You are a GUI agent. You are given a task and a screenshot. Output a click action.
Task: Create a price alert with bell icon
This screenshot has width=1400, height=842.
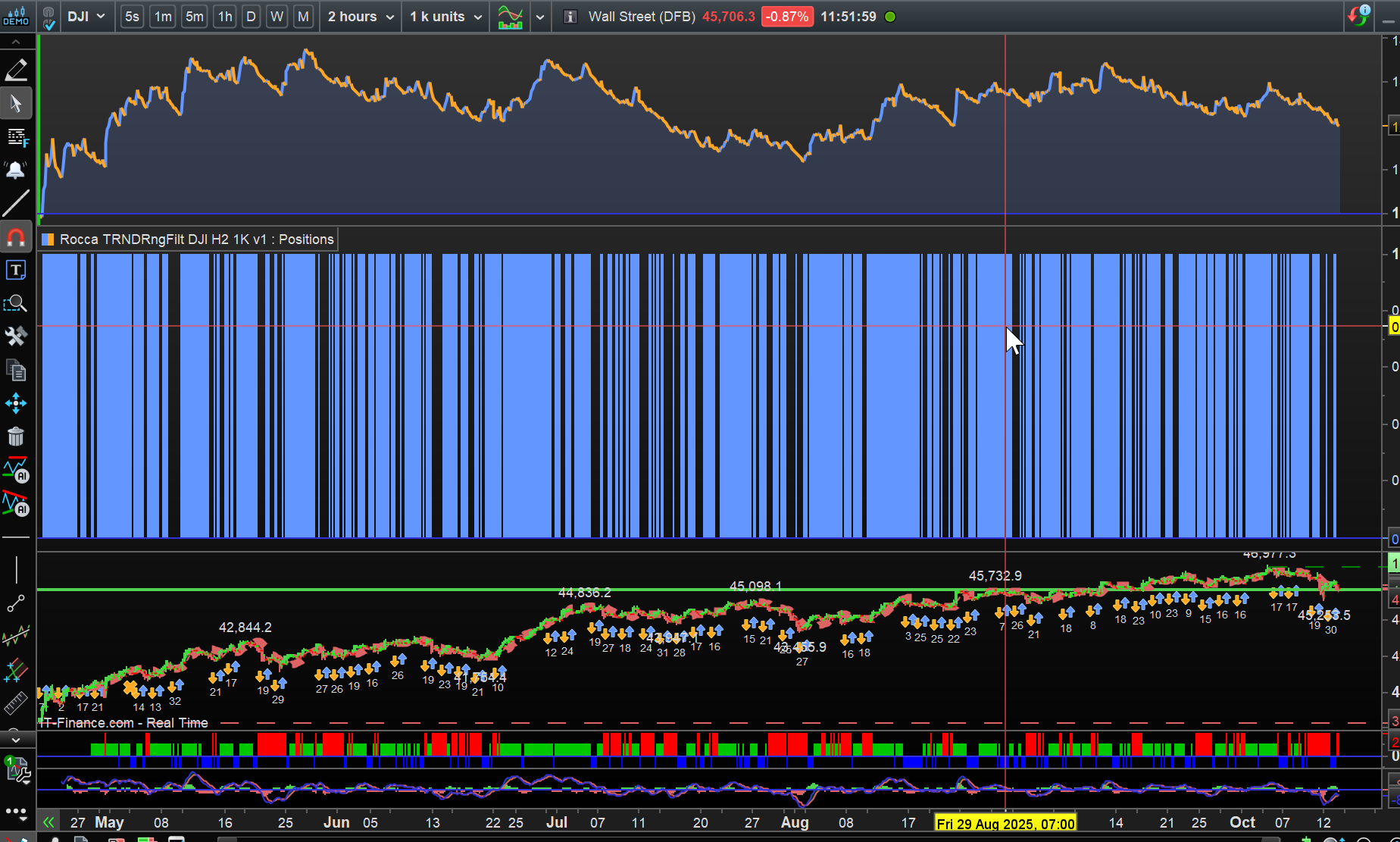click(x=16, y=170)
